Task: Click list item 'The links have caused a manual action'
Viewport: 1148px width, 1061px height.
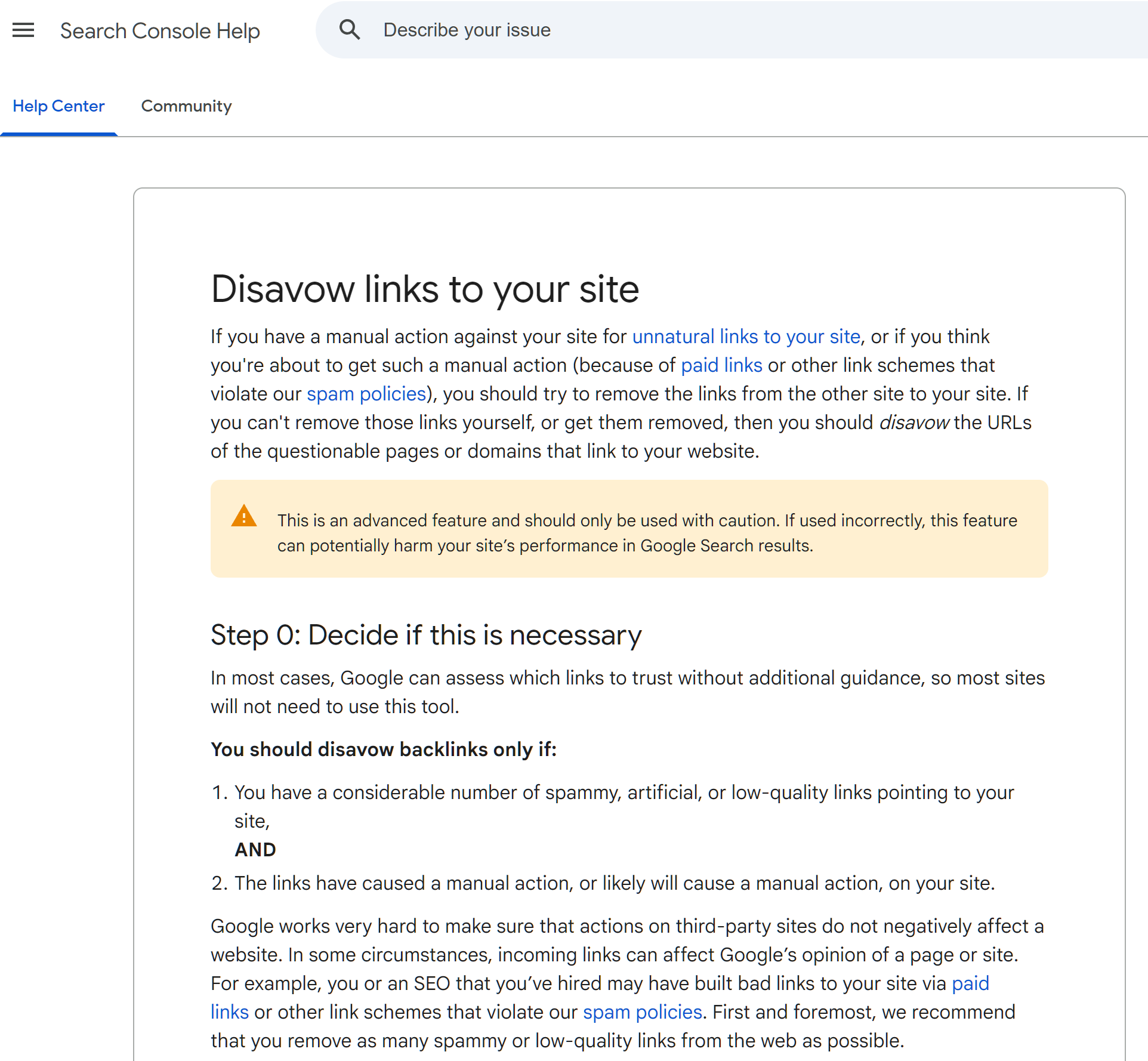Action: (614, 883)
